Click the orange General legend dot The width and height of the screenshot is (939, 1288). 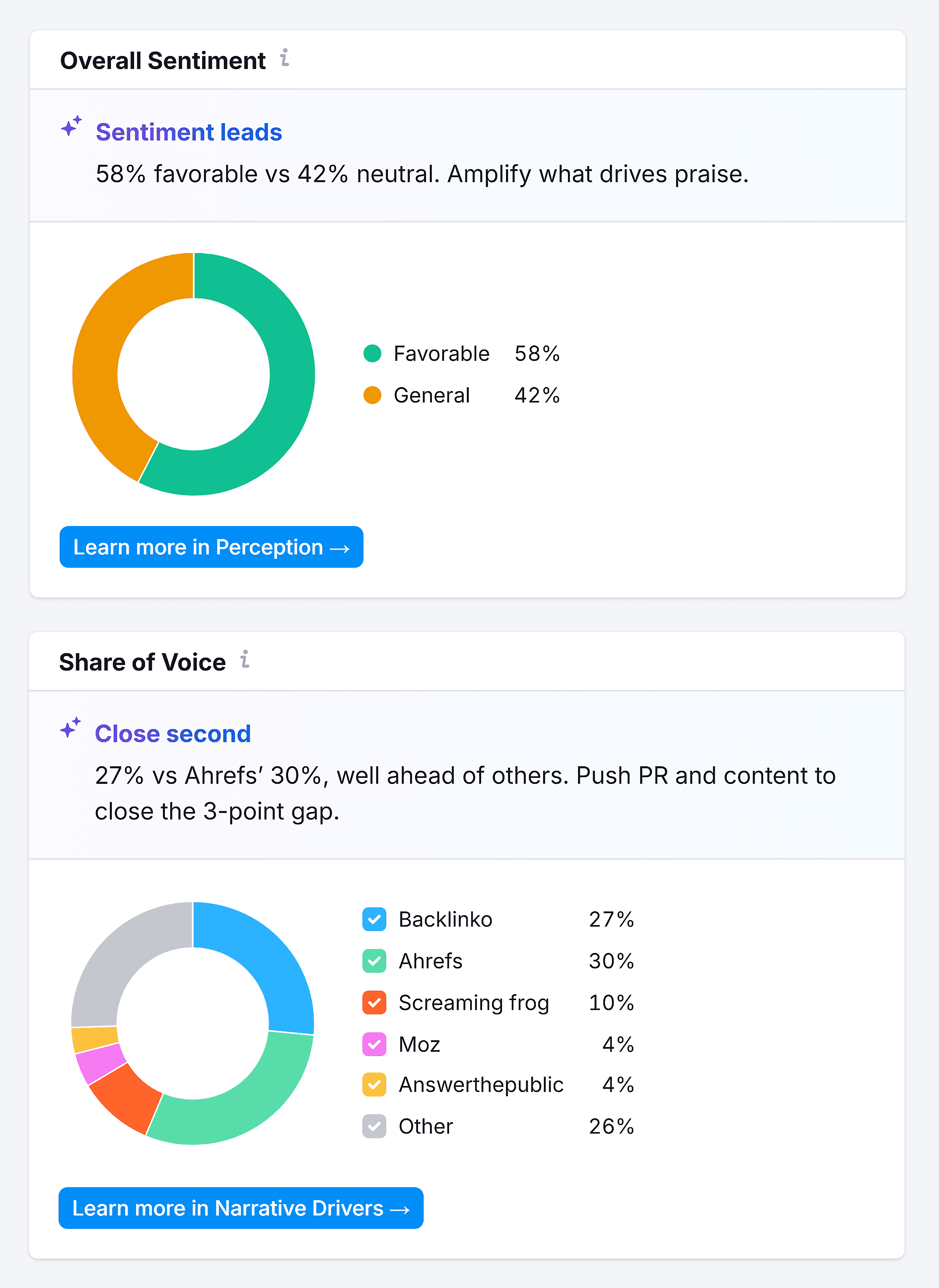pos(373,395)
